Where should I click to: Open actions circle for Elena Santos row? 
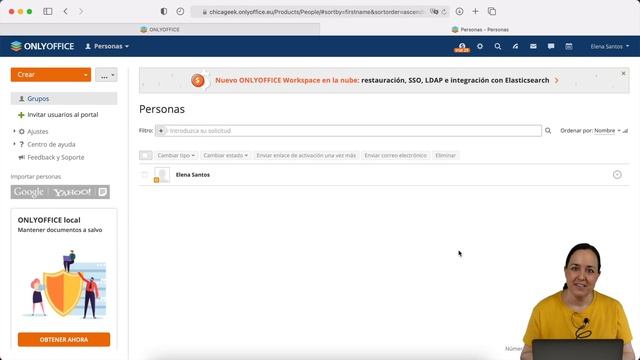[x=617, y=175]
